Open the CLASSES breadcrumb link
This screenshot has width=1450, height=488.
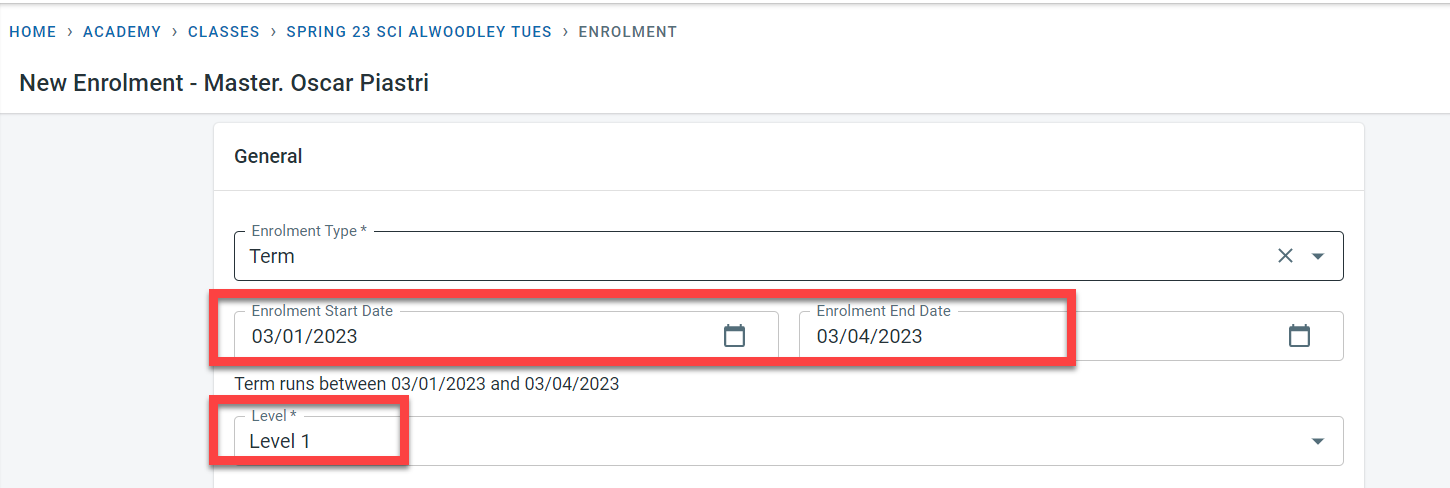pyautogui.click(x=224, y=32)
